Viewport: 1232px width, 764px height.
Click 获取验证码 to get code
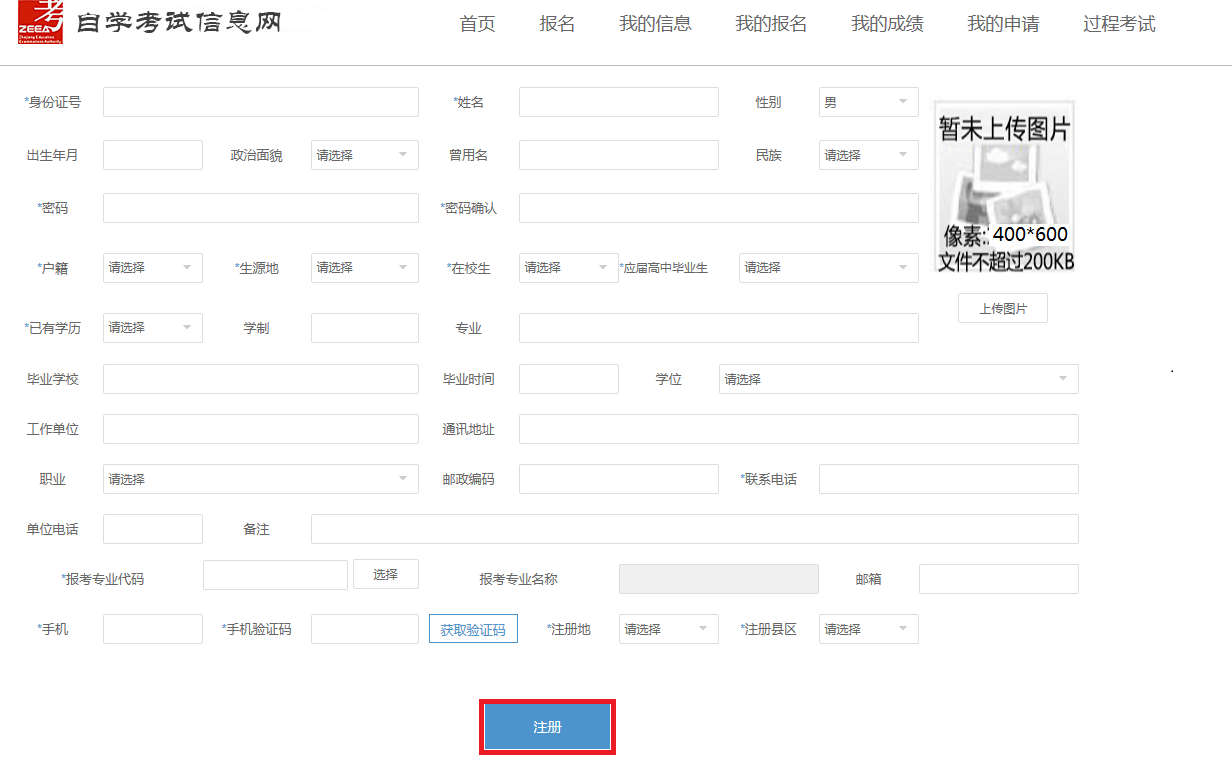click(x=473, y=630)
